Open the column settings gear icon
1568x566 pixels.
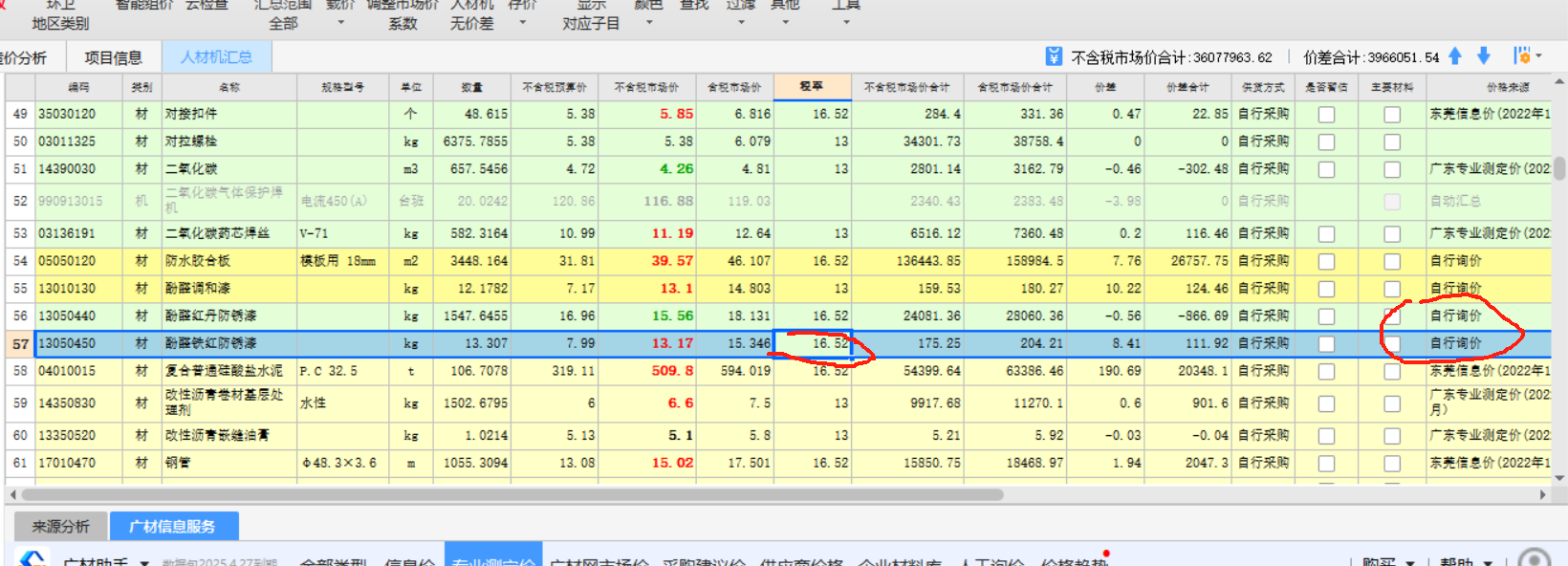tap(1522, 56)
